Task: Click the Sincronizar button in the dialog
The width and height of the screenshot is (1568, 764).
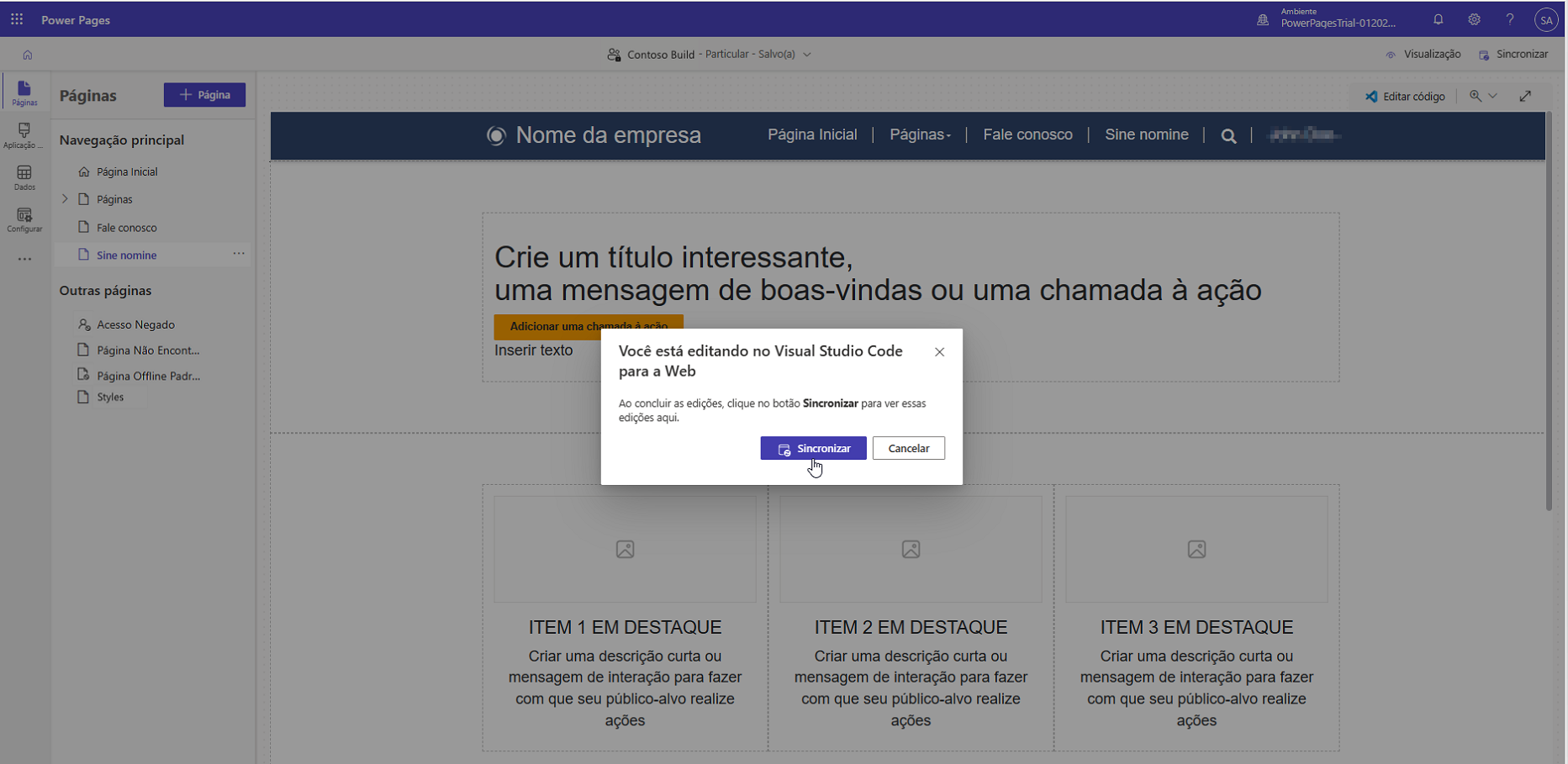Action: 813,448
